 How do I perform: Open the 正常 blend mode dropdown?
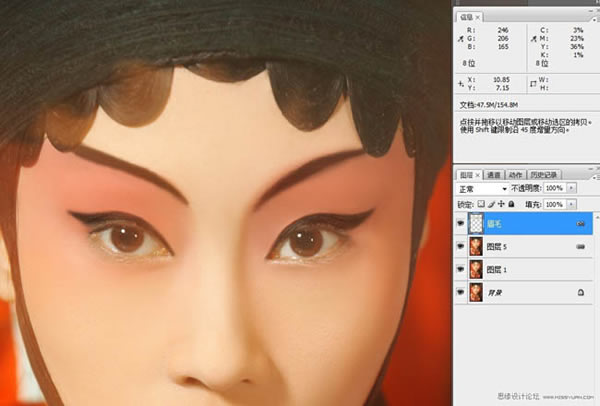pos(482,189)
